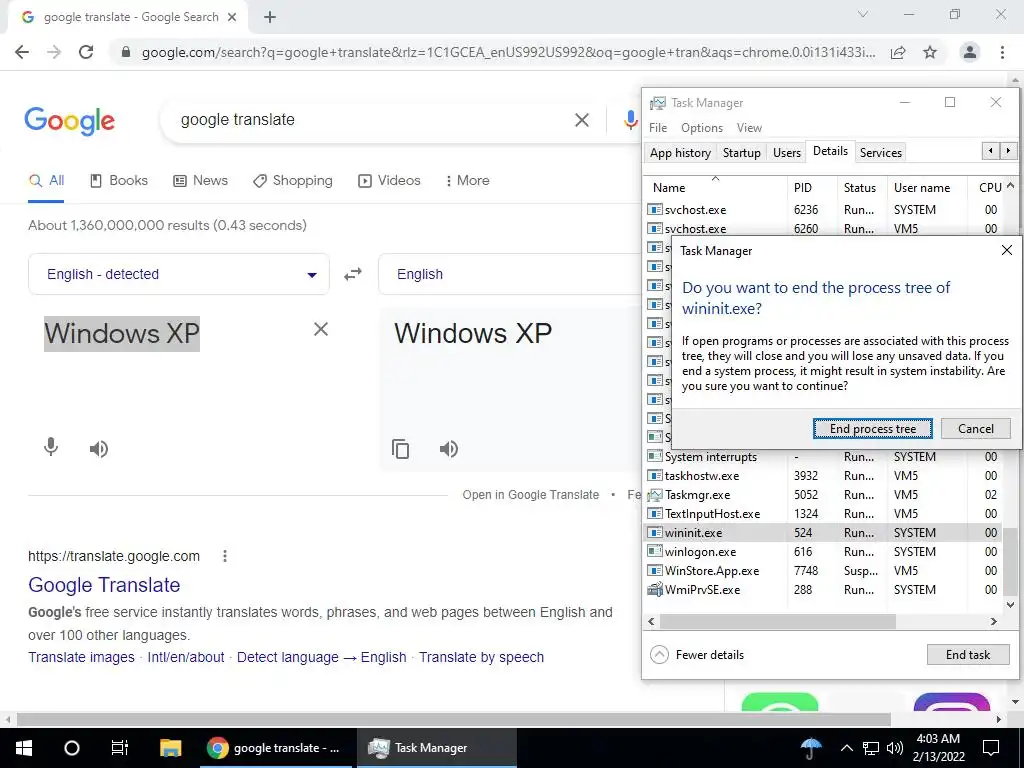Select the Videos search filter
Image resolution: width=1024 pixels, height=768 pixels.
(389, 180)
